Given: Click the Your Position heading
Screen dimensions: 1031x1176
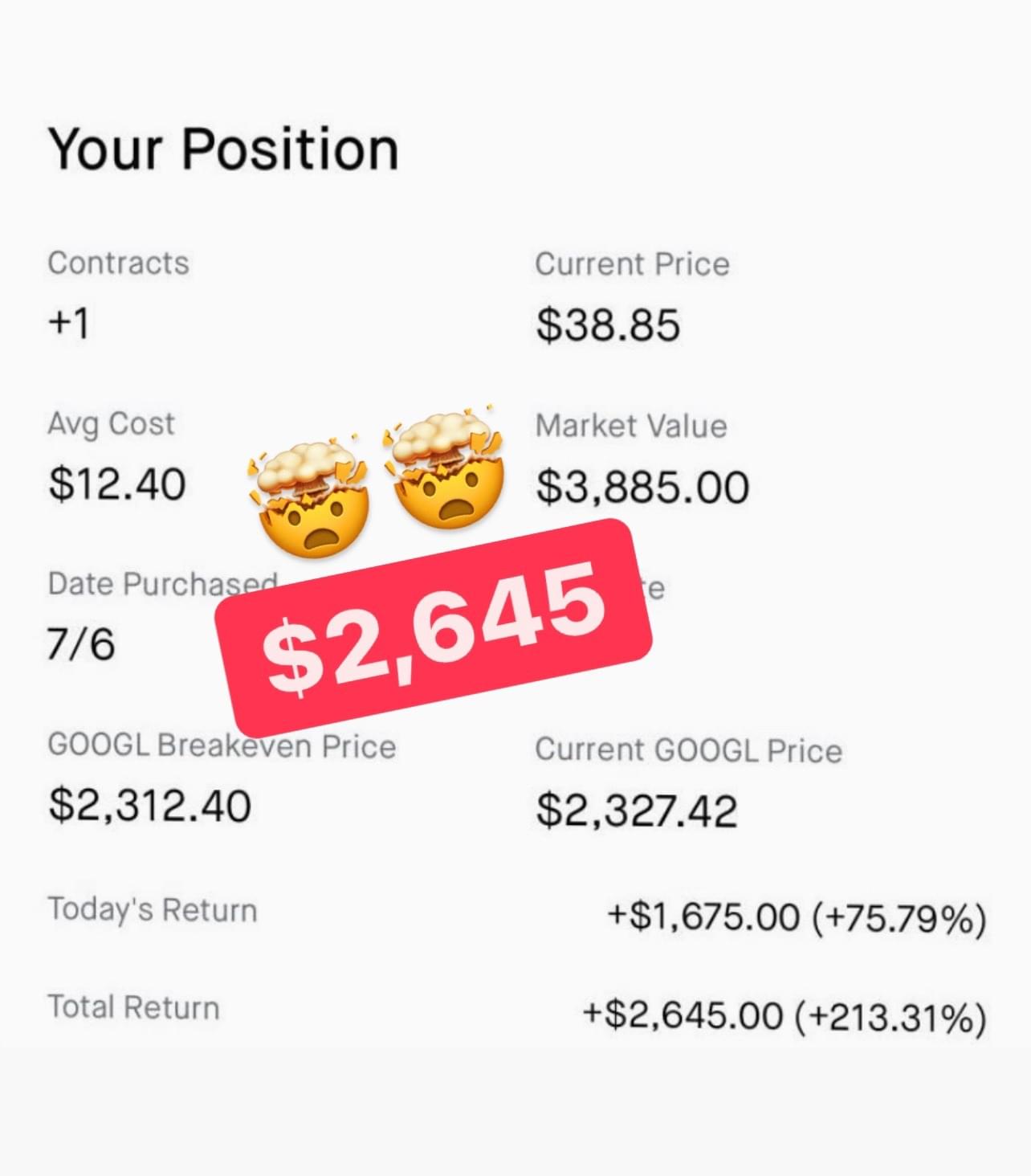Looking at the screenshot, I should (223, 149).
